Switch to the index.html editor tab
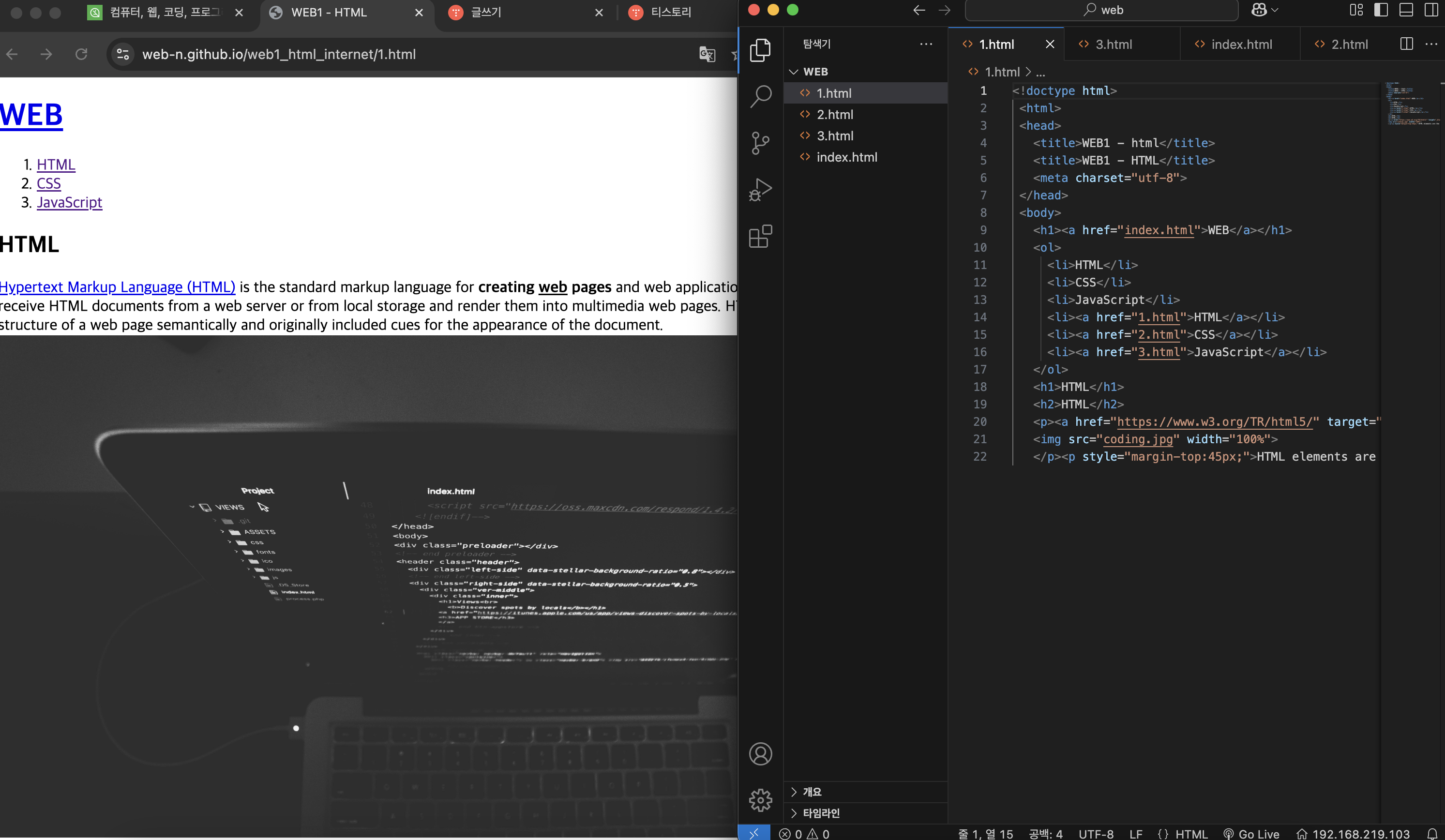 tap(1241, 44)
